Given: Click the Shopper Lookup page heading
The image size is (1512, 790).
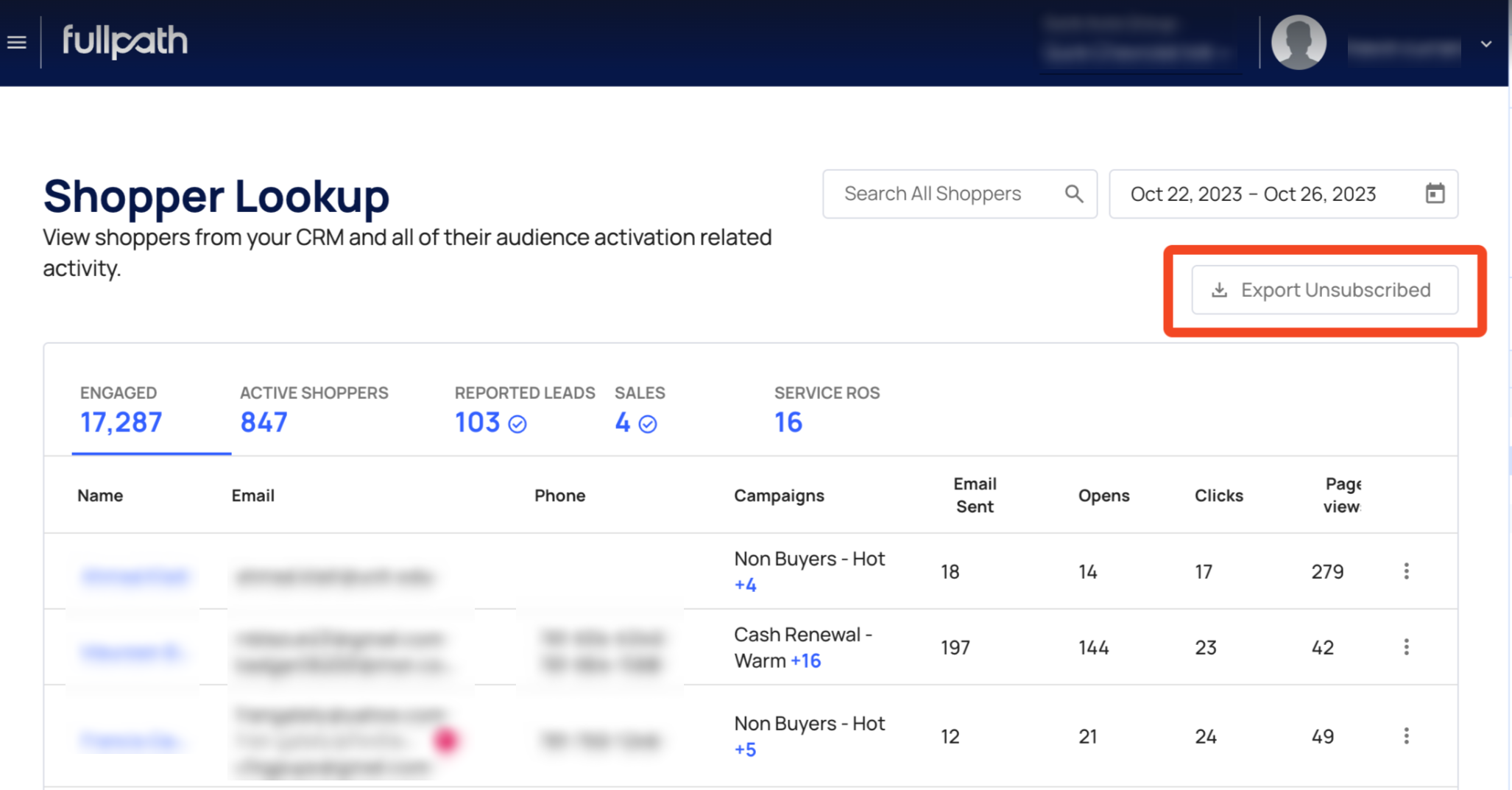Looking at the screenshot, I should (x=216, y=197).
